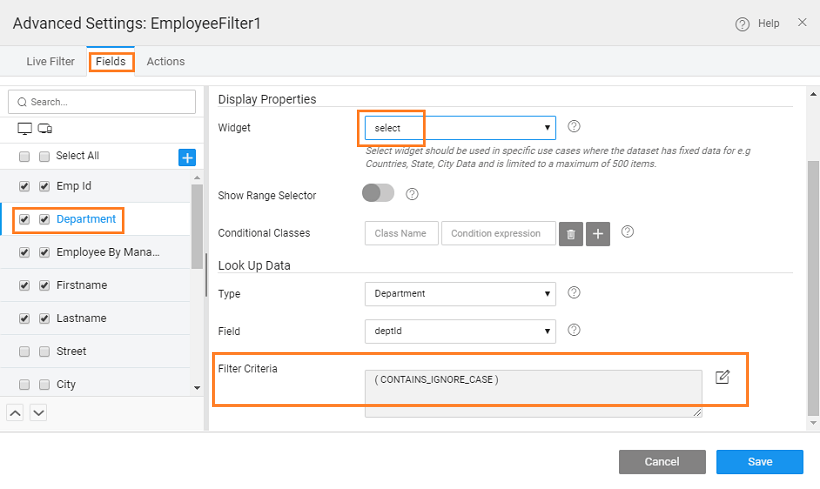Toggle the Show Range Selector switch
The width and height of the screenshot is (820, 489).
tap(379, 193)
